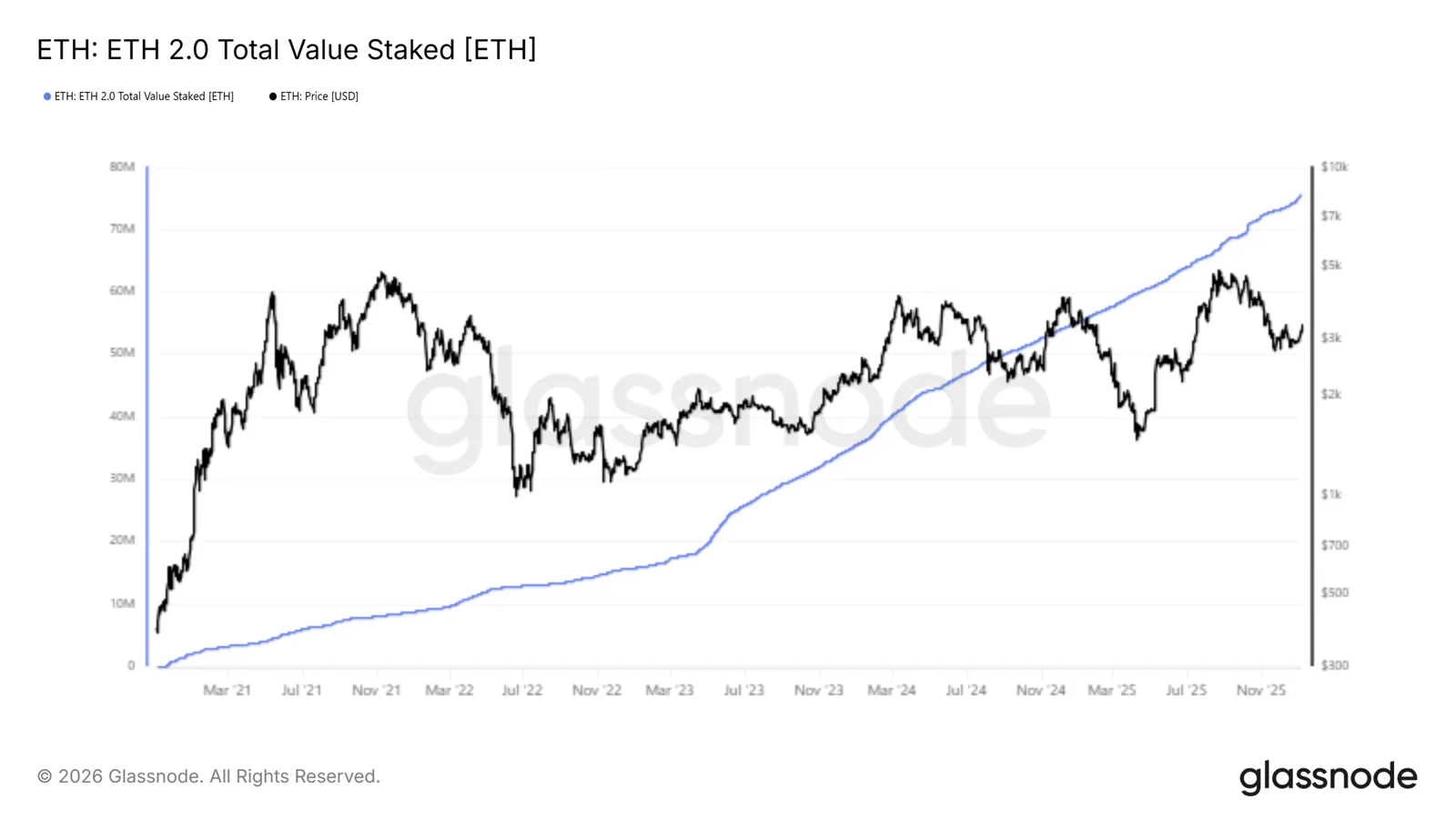The width and height of the screenshot is (1456, 819).
Task: Click the blue ETH 2.0 Total Value Staked legend dot
Action: point(47,96)
